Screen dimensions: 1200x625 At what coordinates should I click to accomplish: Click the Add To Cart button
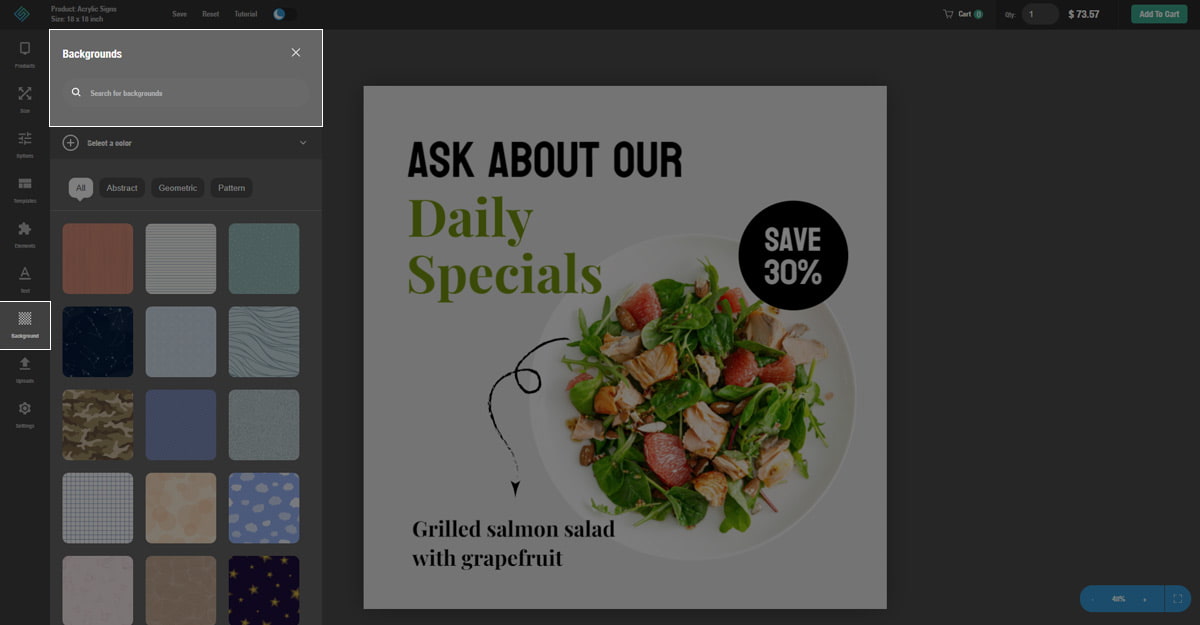pyautogui.click(x=1159, y=14)
